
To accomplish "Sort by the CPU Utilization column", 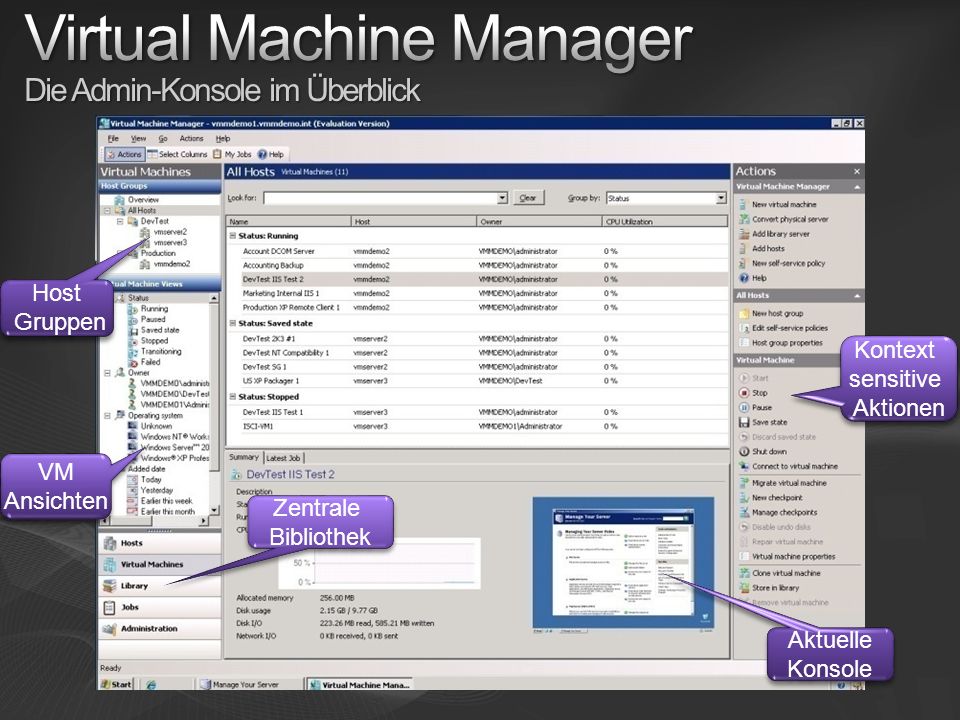I will pos(665,222).
